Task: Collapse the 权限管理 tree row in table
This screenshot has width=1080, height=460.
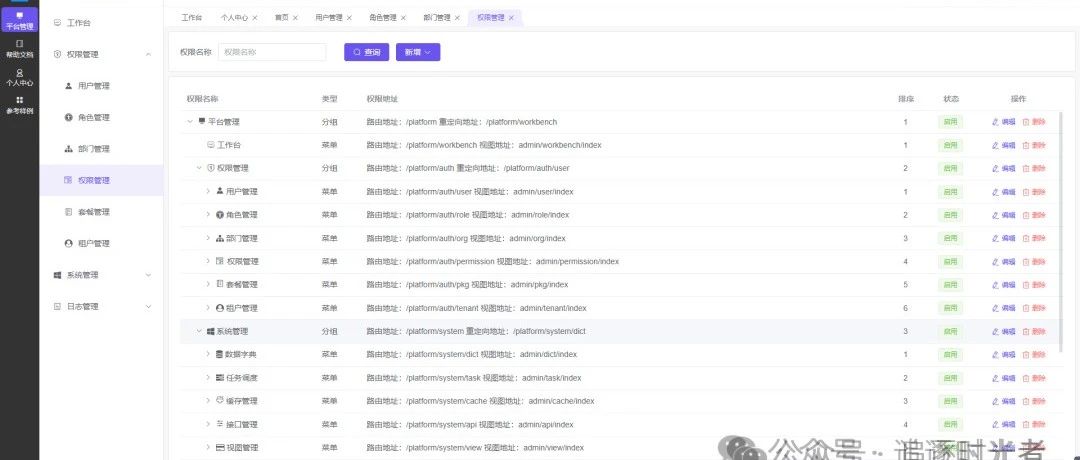Action: click(x=199, y=168)
